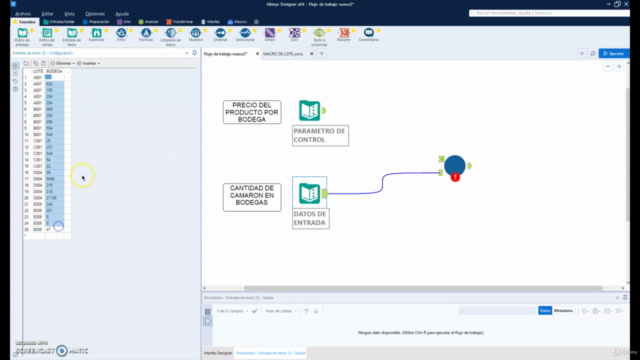Open the 0 de 0 Campos dropdown

click(x=232, y=311)
